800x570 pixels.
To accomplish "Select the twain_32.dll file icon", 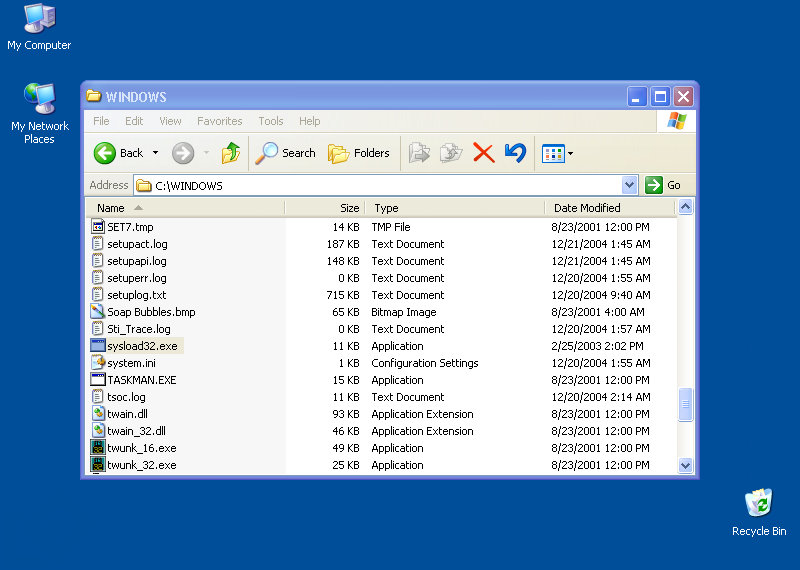I will (97, 431).
